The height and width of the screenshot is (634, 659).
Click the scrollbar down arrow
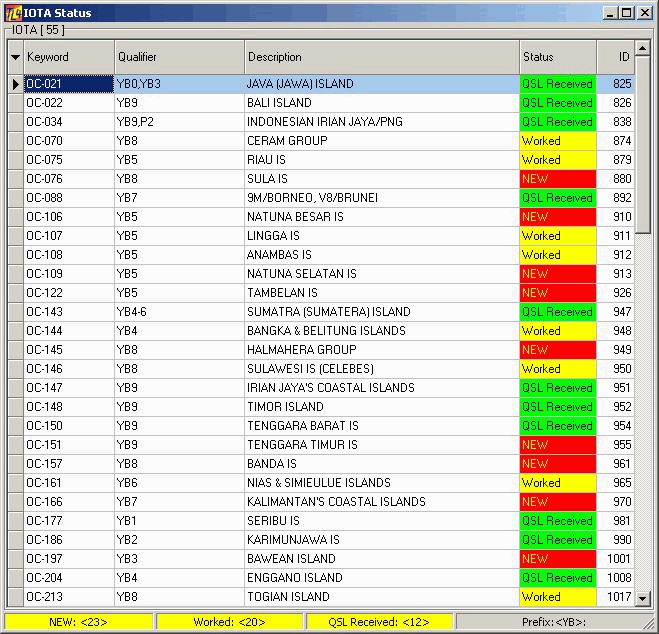(642, 598)
